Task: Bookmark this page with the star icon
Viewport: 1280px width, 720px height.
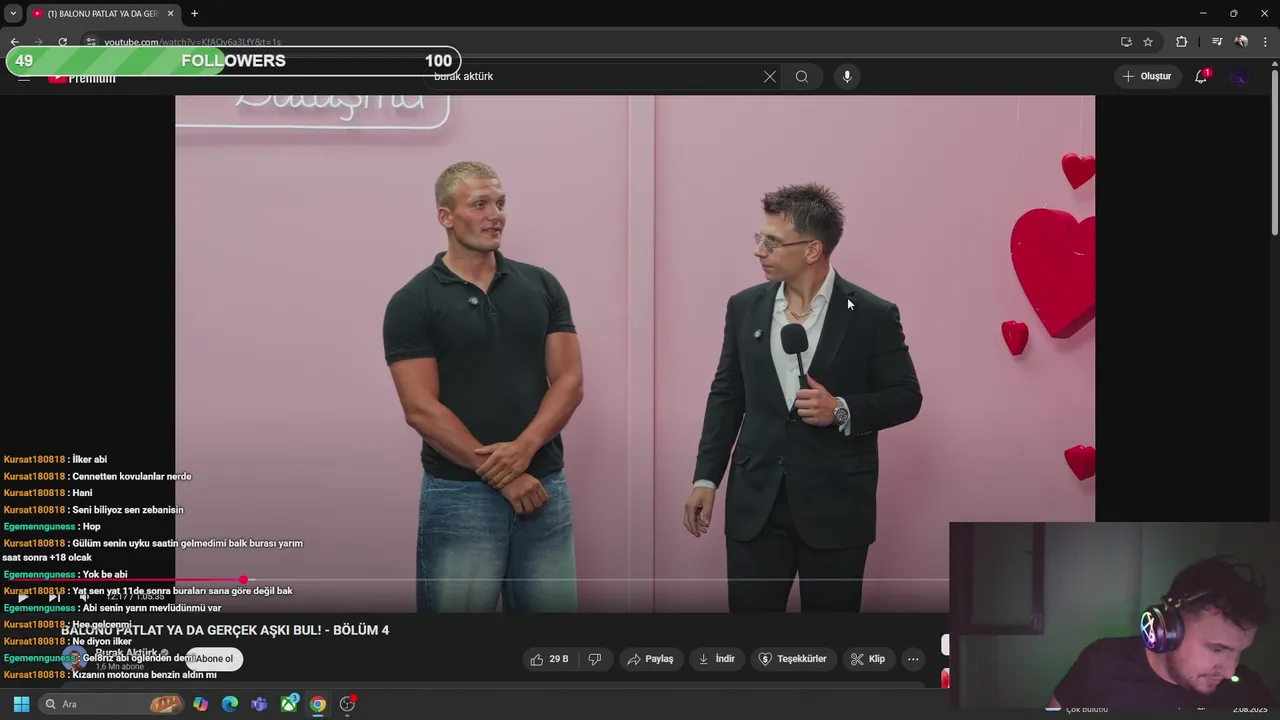Action: click(1148, 42)
